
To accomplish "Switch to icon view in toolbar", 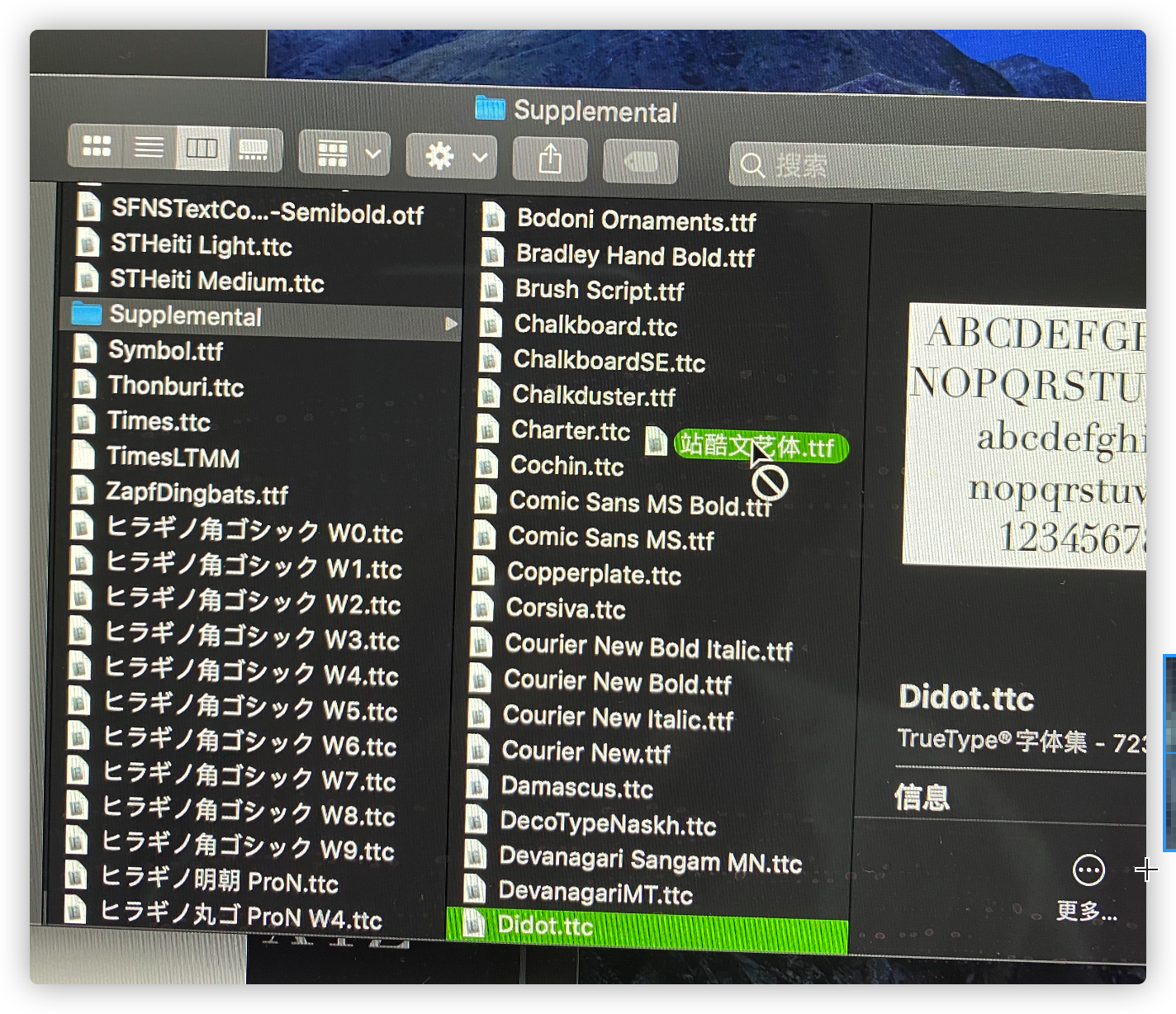I will (97, 147).
